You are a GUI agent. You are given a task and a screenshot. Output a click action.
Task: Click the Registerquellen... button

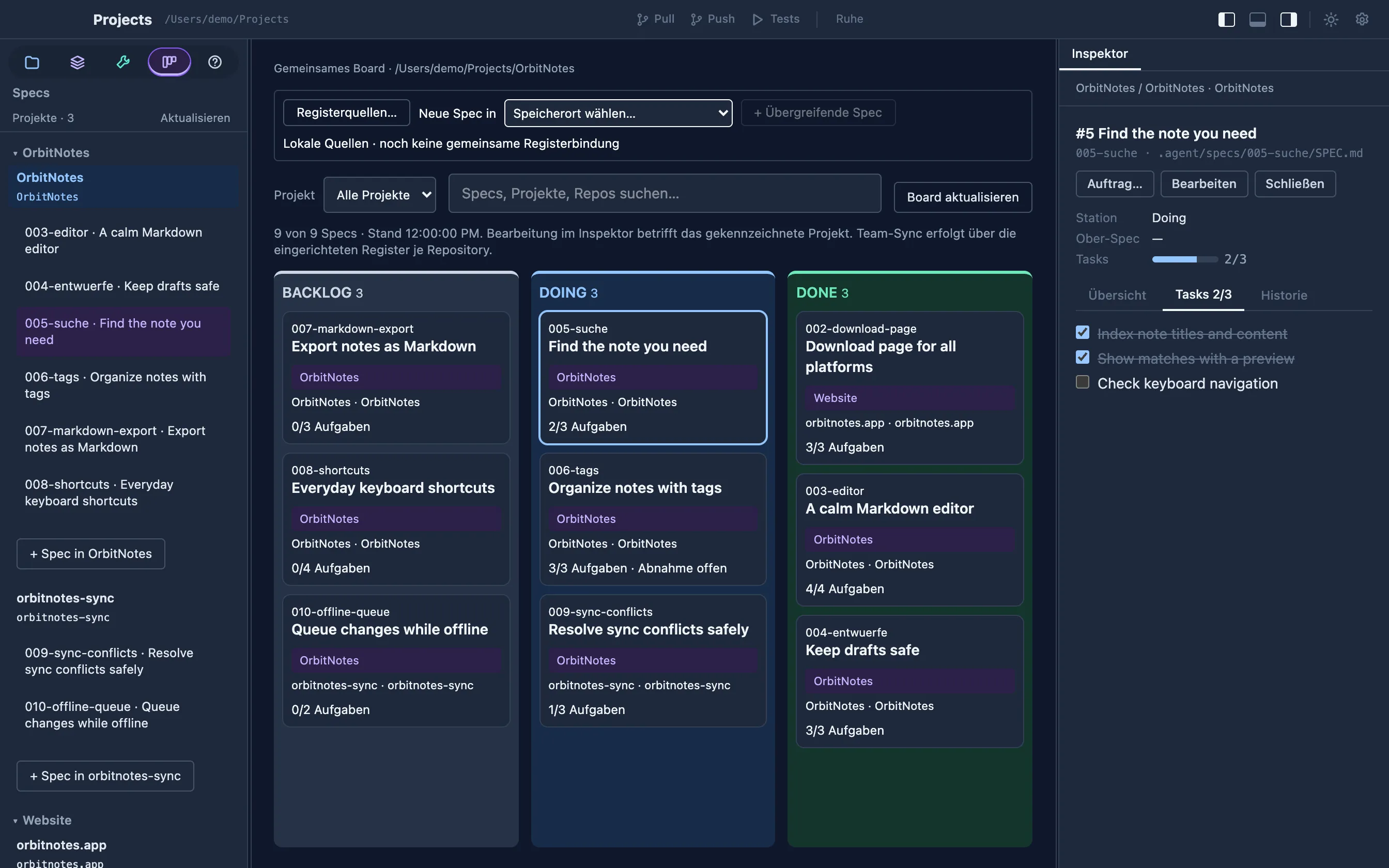[347, 113]
